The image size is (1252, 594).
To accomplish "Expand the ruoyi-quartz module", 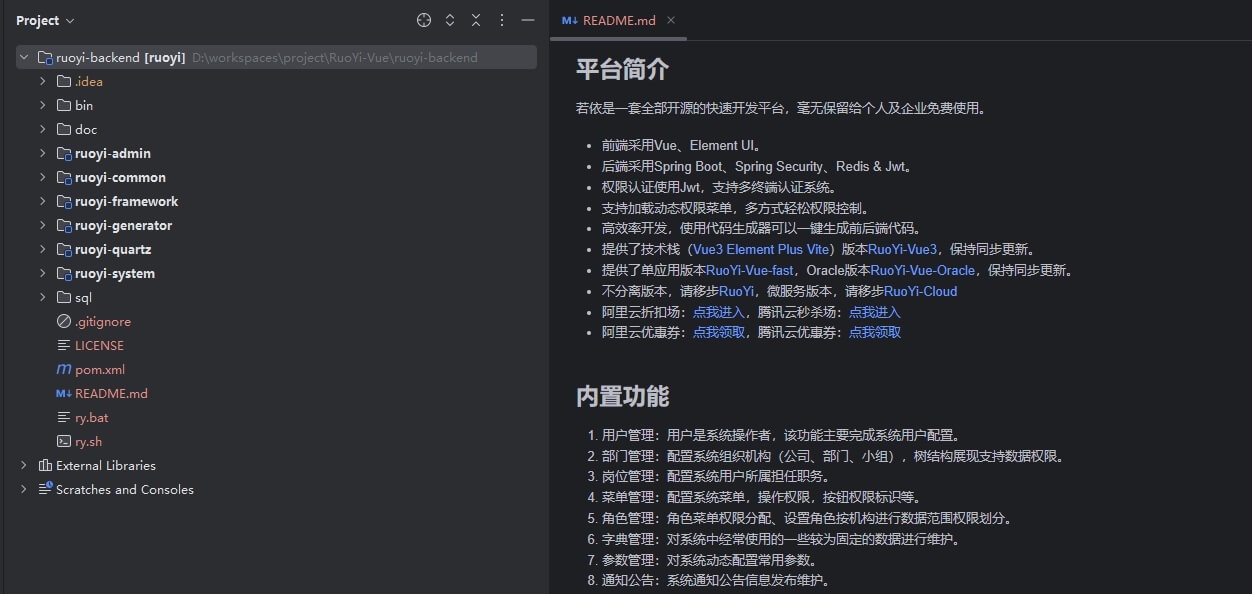I will (43, 250).
